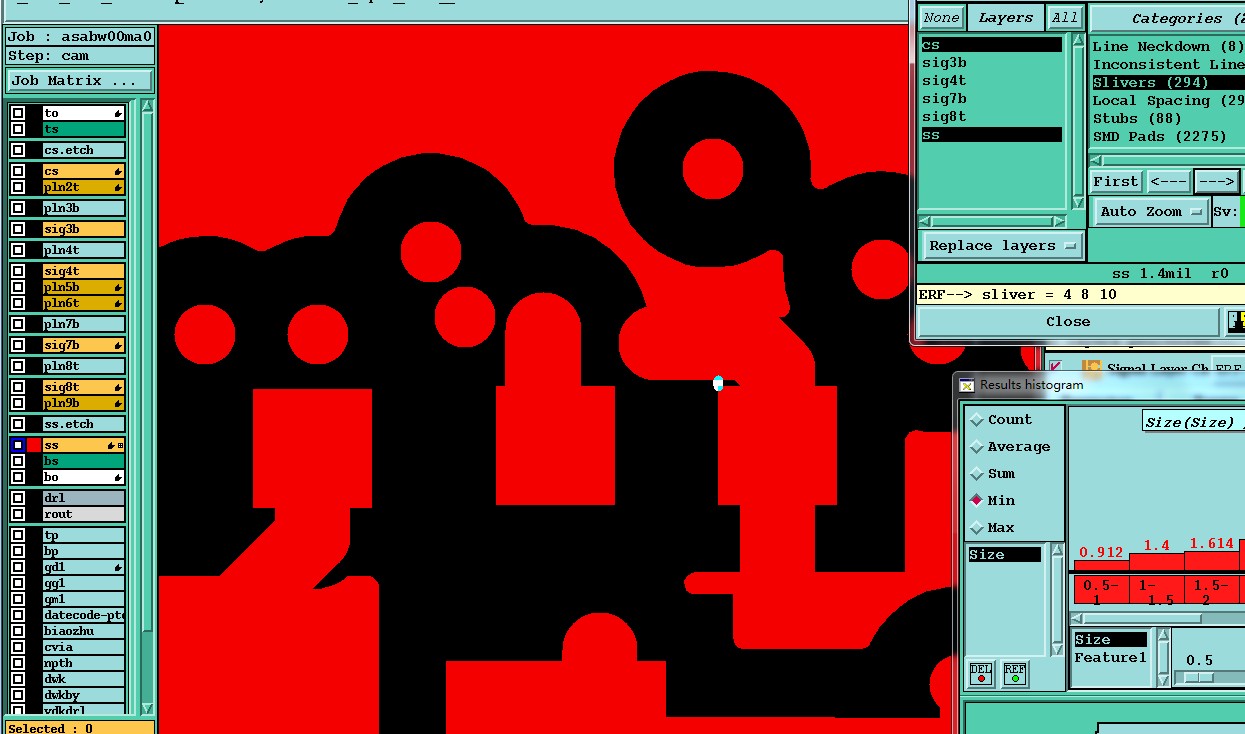
Task: Select Slivers (294) category
Action: [1168, 83]
